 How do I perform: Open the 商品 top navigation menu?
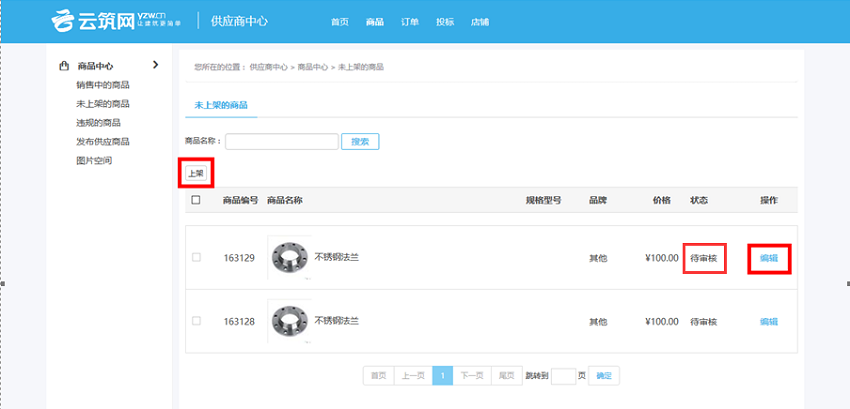click(x=375, y=21)
